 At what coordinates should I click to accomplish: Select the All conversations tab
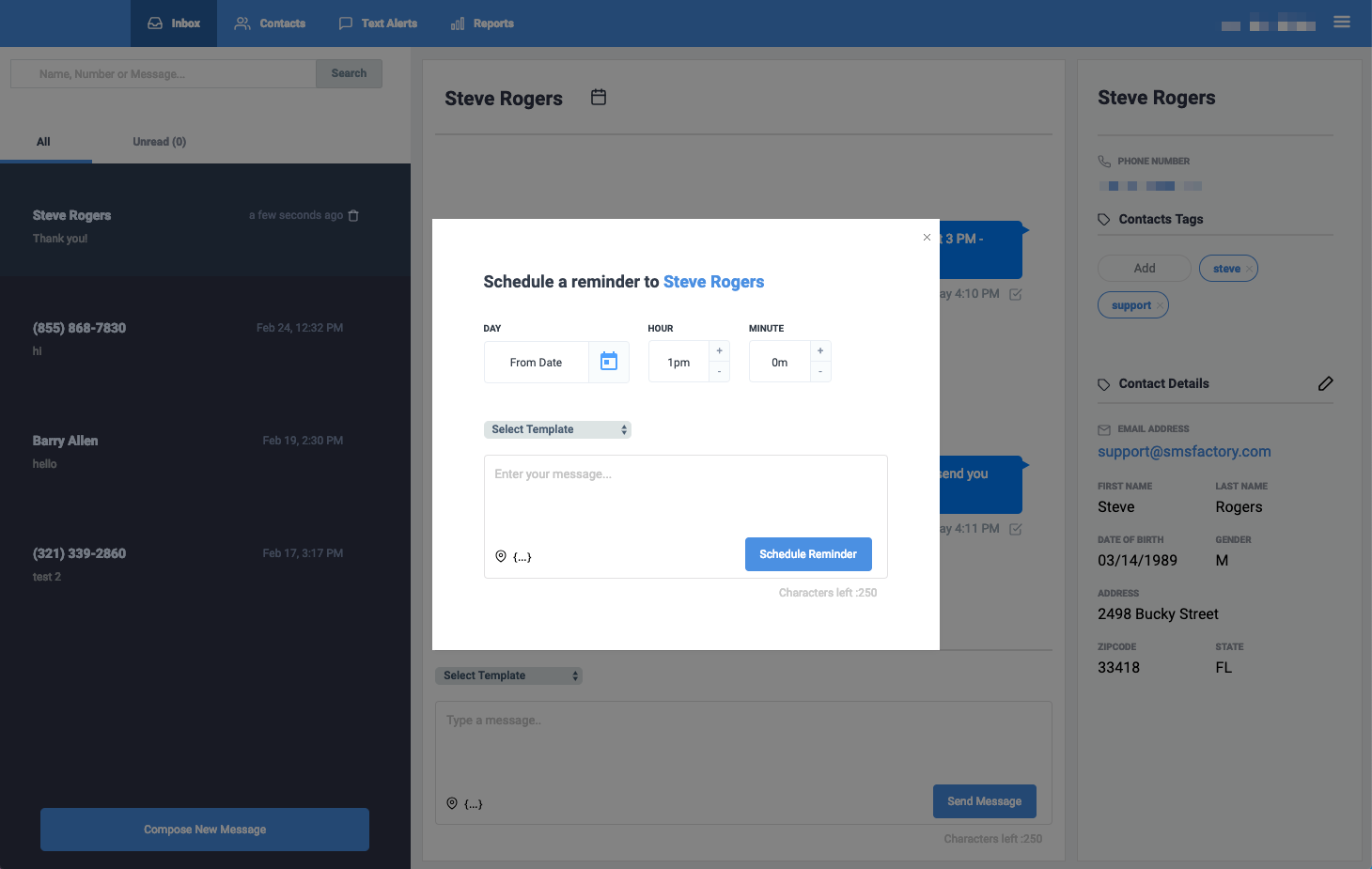point(43,142)
